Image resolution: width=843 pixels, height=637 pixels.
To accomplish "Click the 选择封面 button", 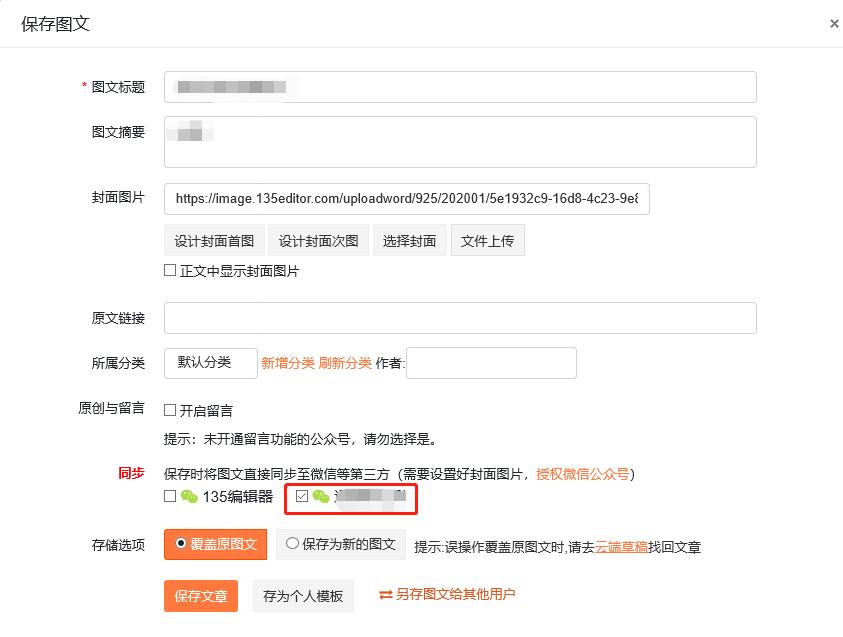I will (409, 240).
